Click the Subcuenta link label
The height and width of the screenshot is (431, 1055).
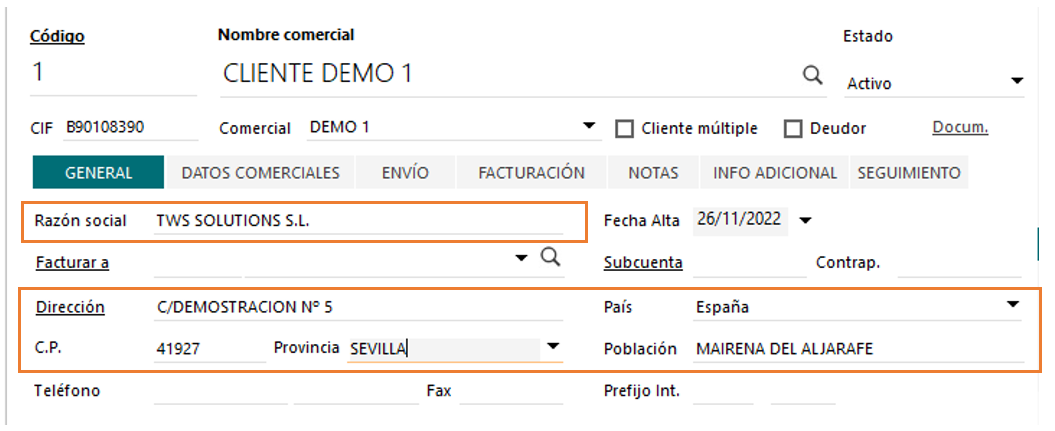click(x=643, y=263)
